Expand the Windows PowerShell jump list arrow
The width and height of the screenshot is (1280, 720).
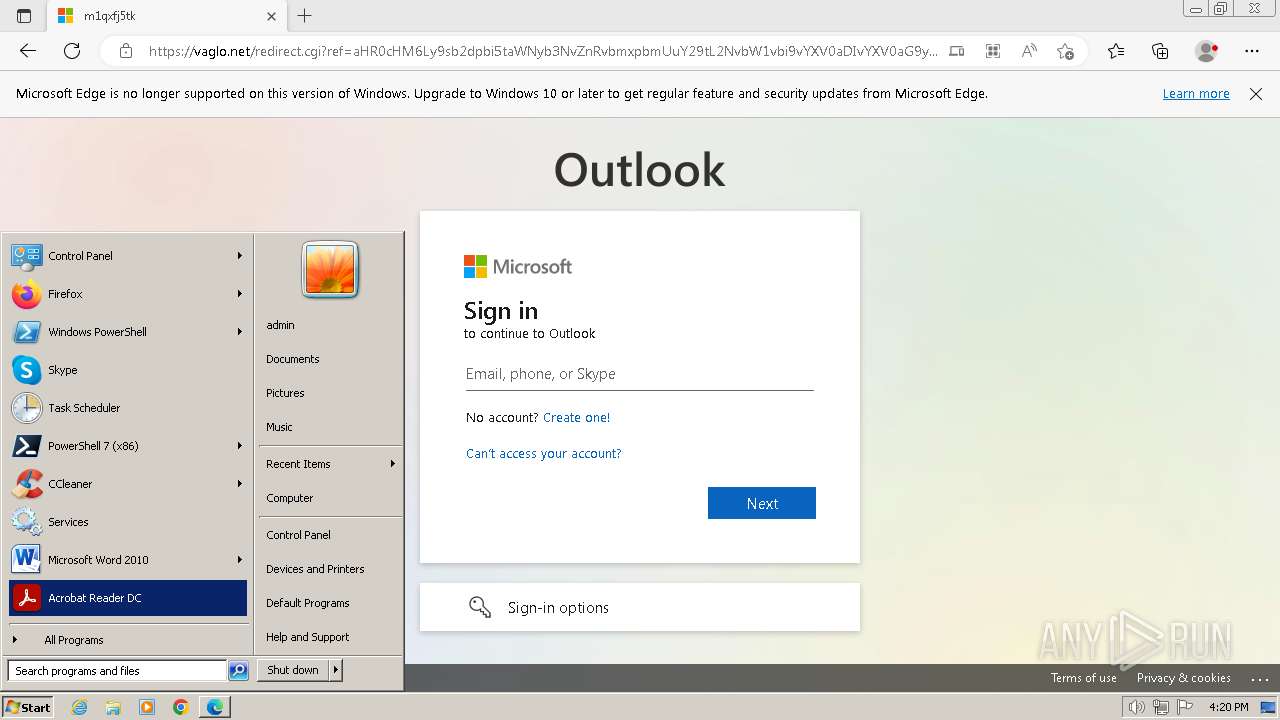240,332
